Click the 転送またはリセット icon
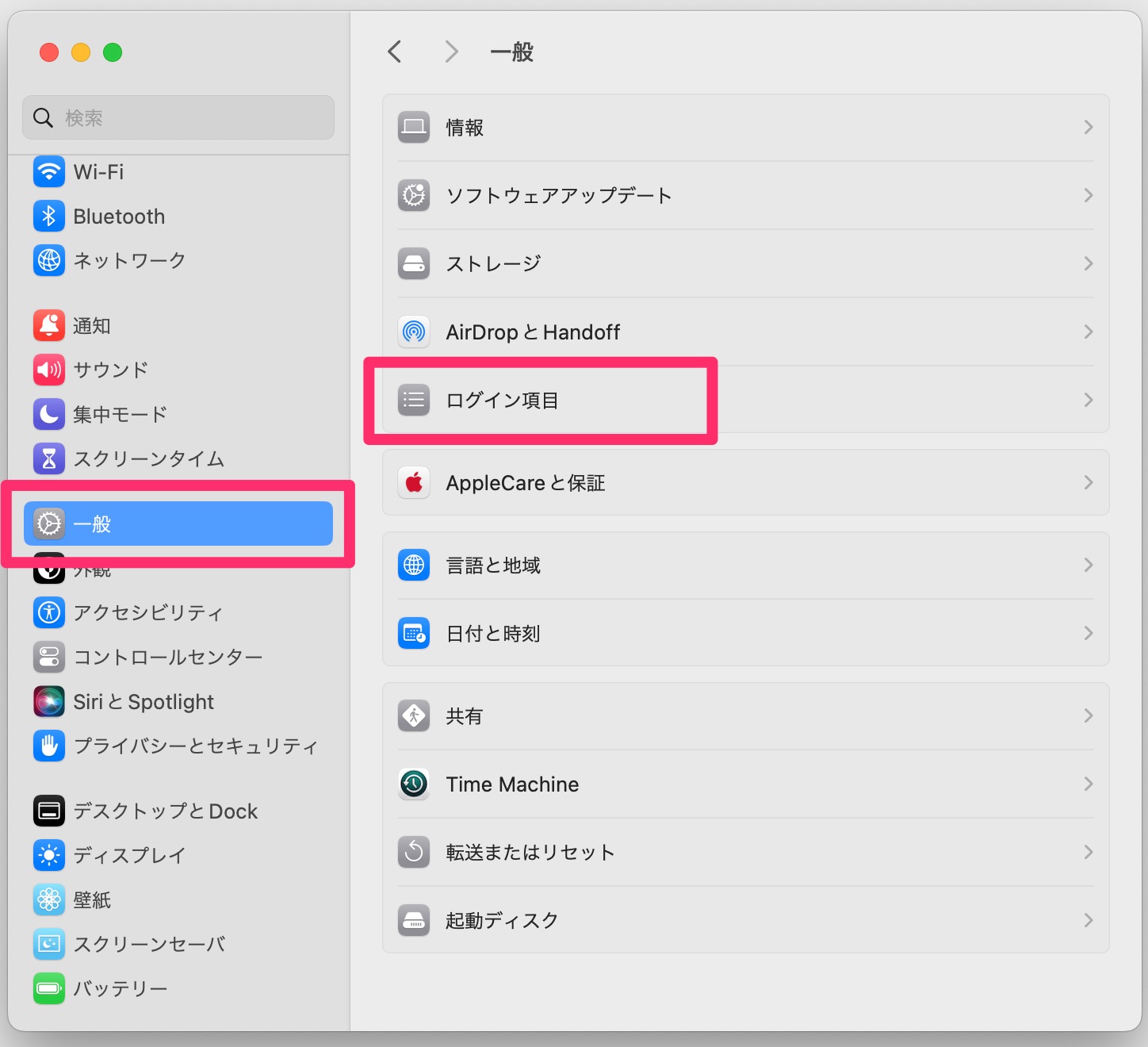Image resolution: width=1148 pixels, height=1047 pixels. tap(414, 852)
